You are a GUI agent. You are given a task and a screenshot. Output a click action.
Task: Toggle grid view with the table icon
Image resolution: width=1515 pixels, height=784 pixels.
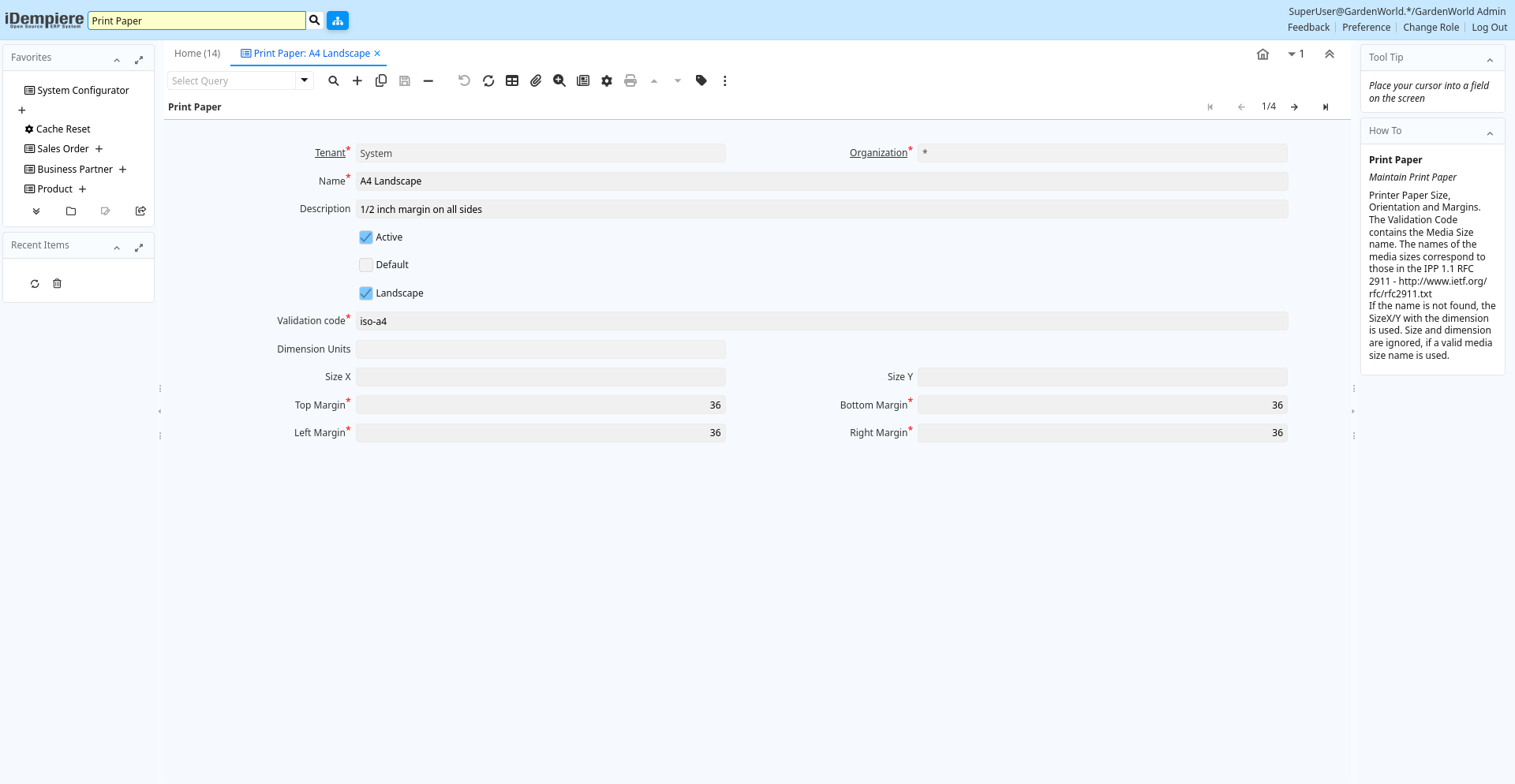(x=512, y=80)
